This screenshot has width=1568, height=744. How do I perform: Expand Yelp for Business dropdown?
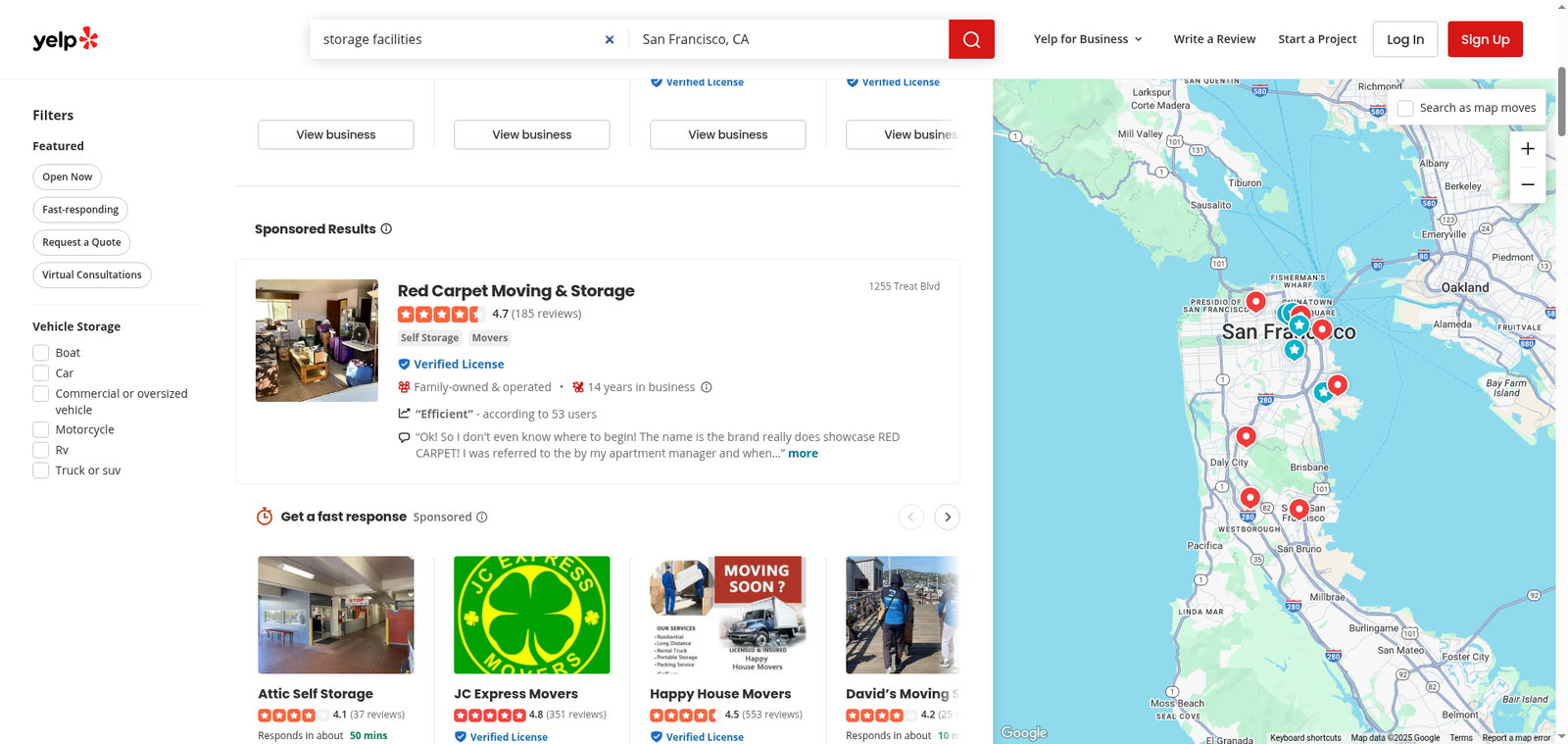tap(1088, 39)
